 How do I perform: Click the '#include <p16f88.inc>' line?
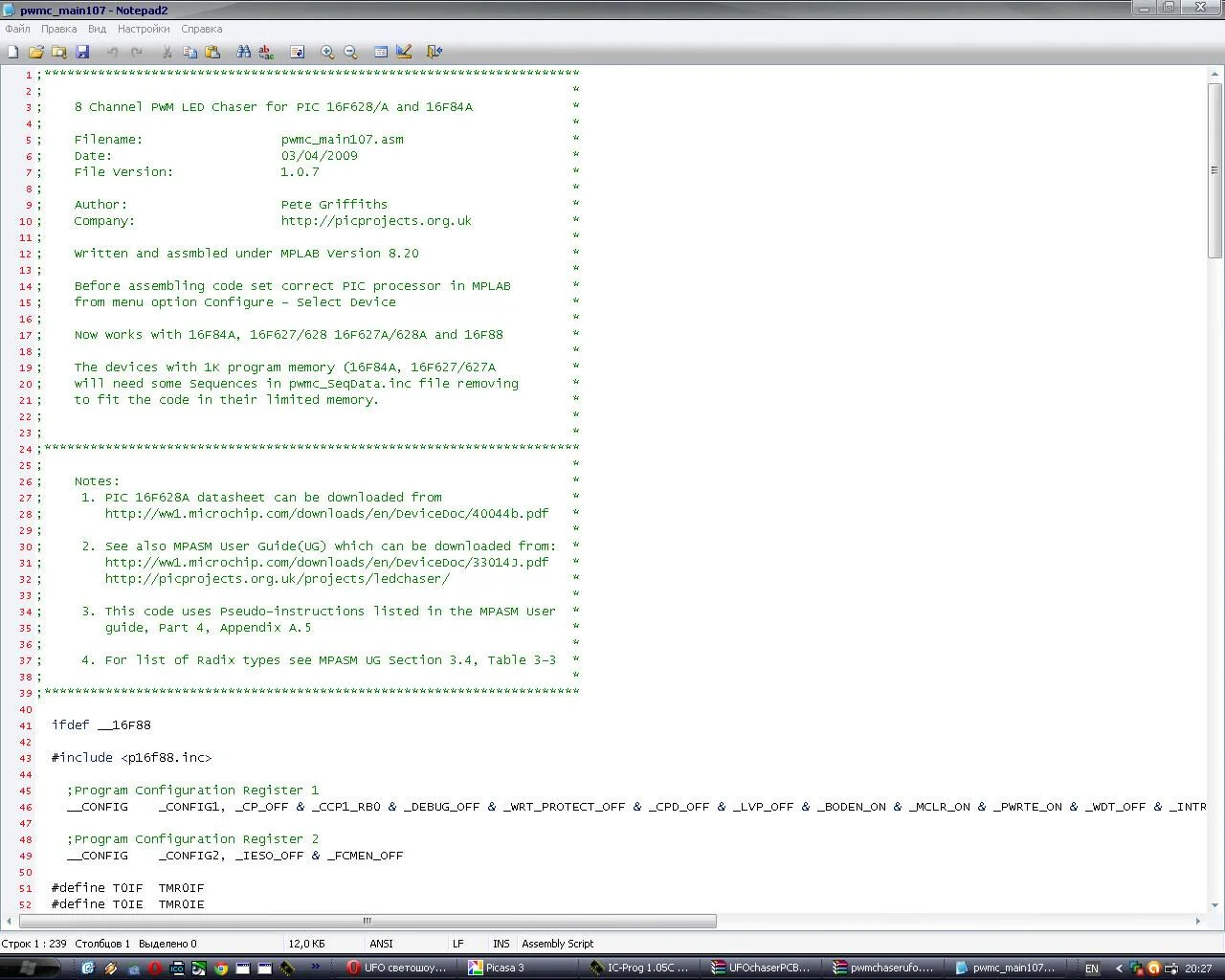point(132,758)
